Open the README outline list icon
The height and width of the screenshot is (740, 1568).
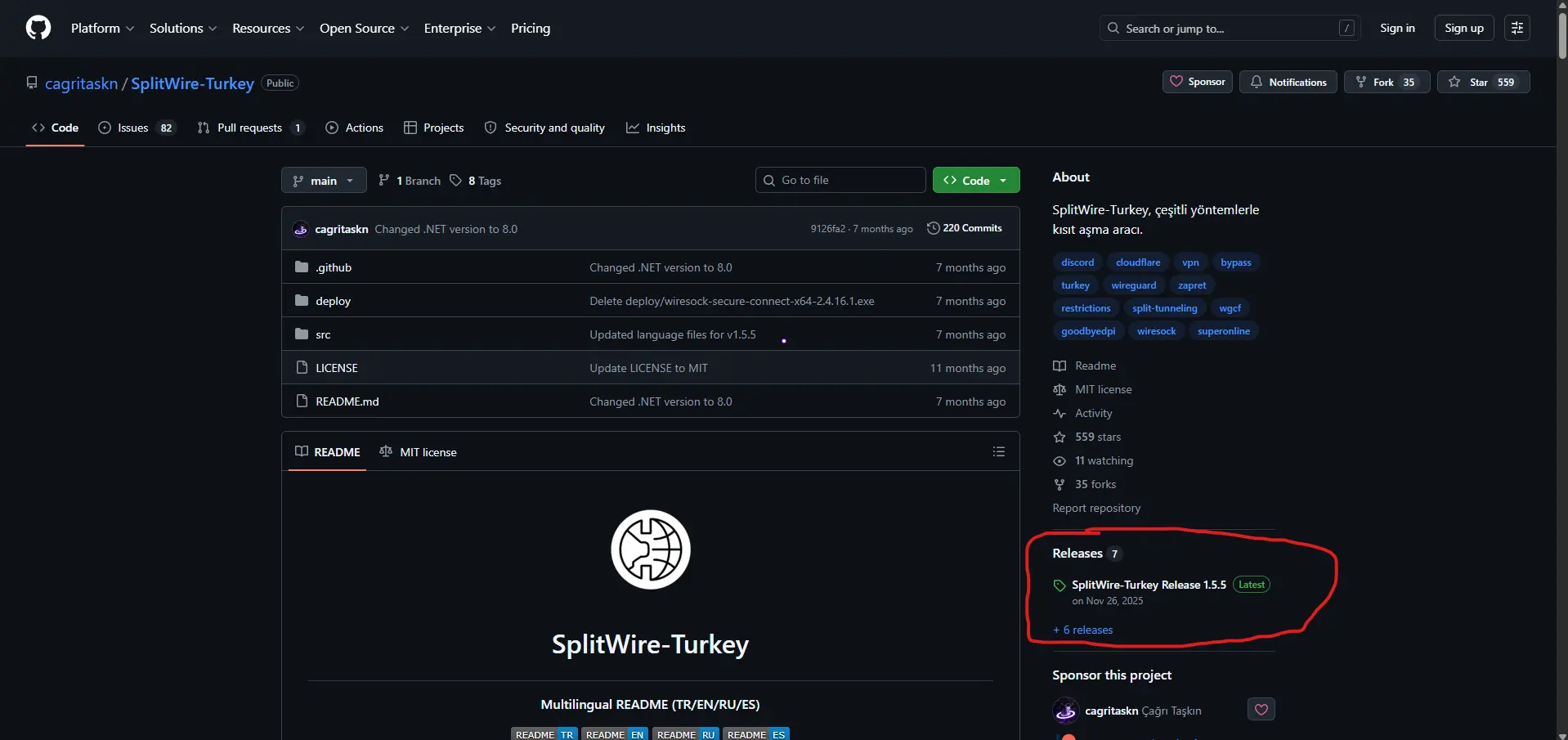(x=998, y=451)
